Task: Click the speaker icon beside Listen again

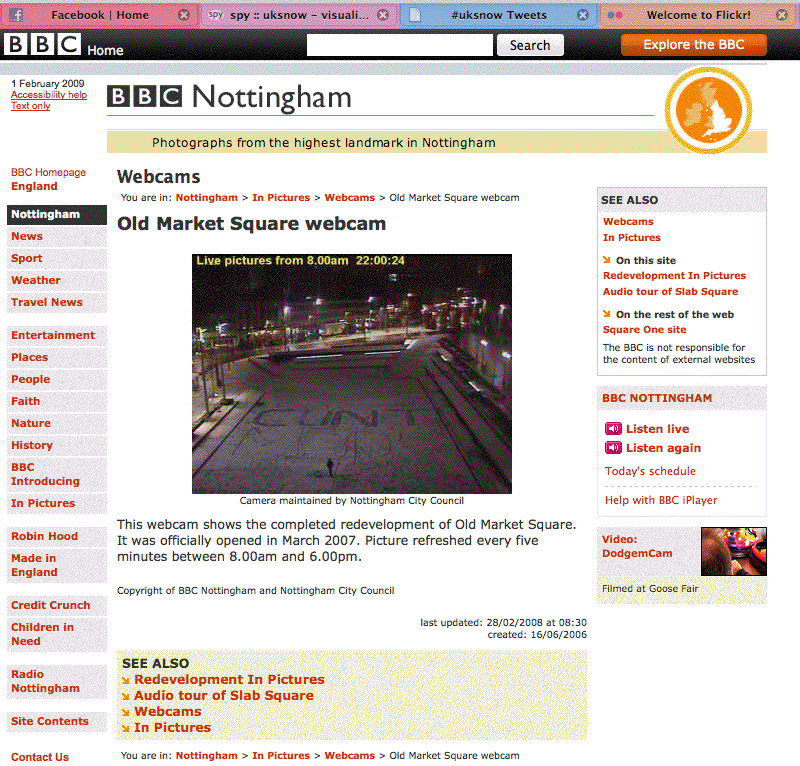Action: pos(613,448)
